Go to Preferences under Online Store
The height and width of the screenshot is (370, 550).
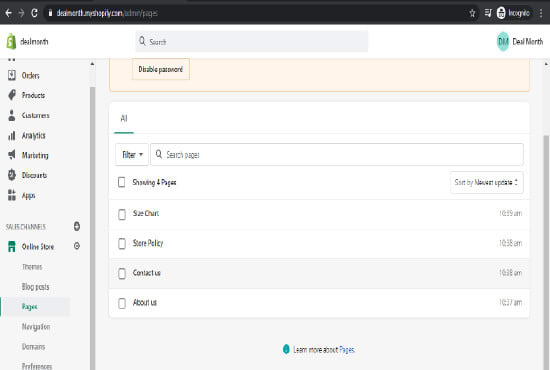(37, 366)
